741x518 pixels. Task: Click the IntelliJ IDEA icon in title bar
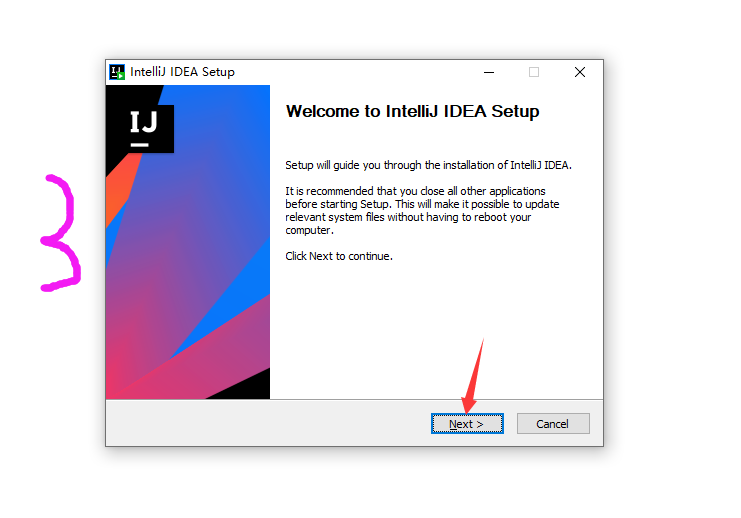point(117,72)
